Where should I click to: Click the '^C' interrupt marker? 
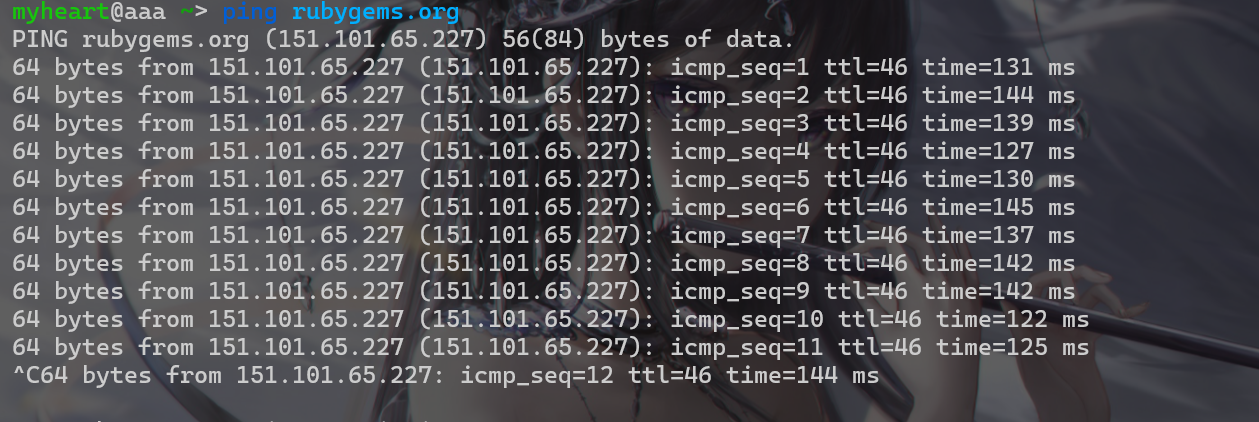pos(26,376)
